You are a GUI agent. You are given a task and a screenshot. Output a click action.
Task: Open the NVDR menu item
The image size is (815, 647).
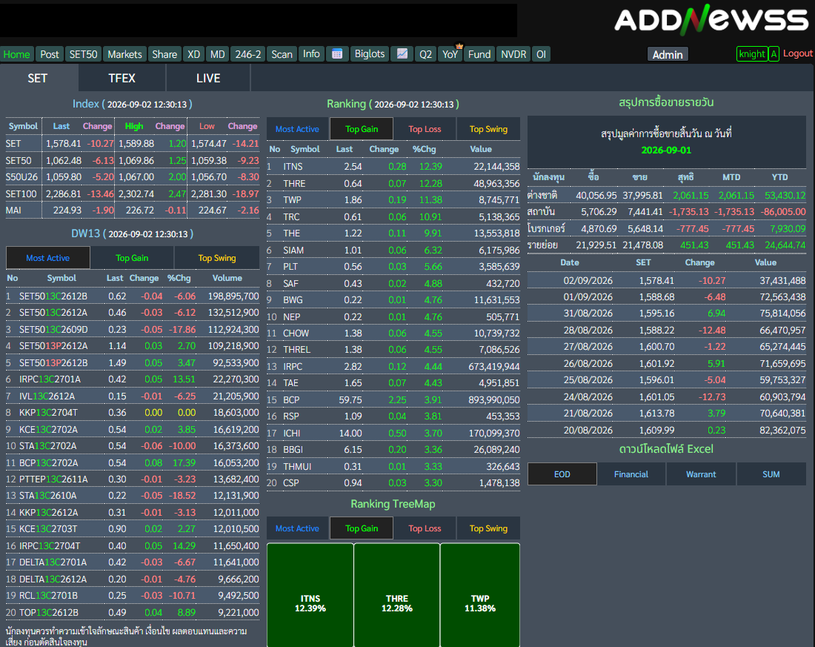coord(514,54)
